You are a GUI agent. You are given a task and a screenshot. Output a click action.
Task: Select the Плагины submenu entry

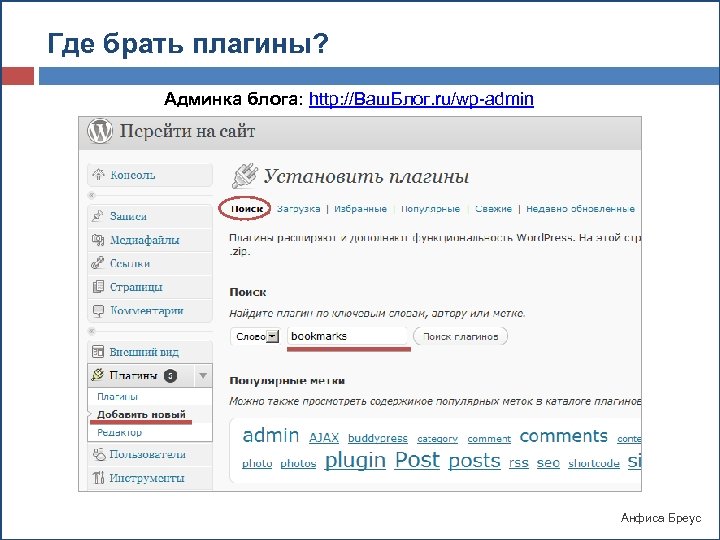(118, 397)
